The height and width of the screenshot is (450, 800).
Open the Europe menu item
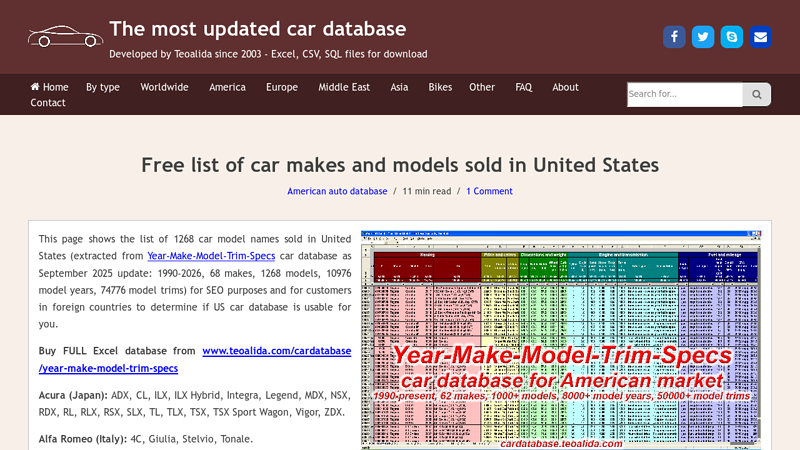282,87
